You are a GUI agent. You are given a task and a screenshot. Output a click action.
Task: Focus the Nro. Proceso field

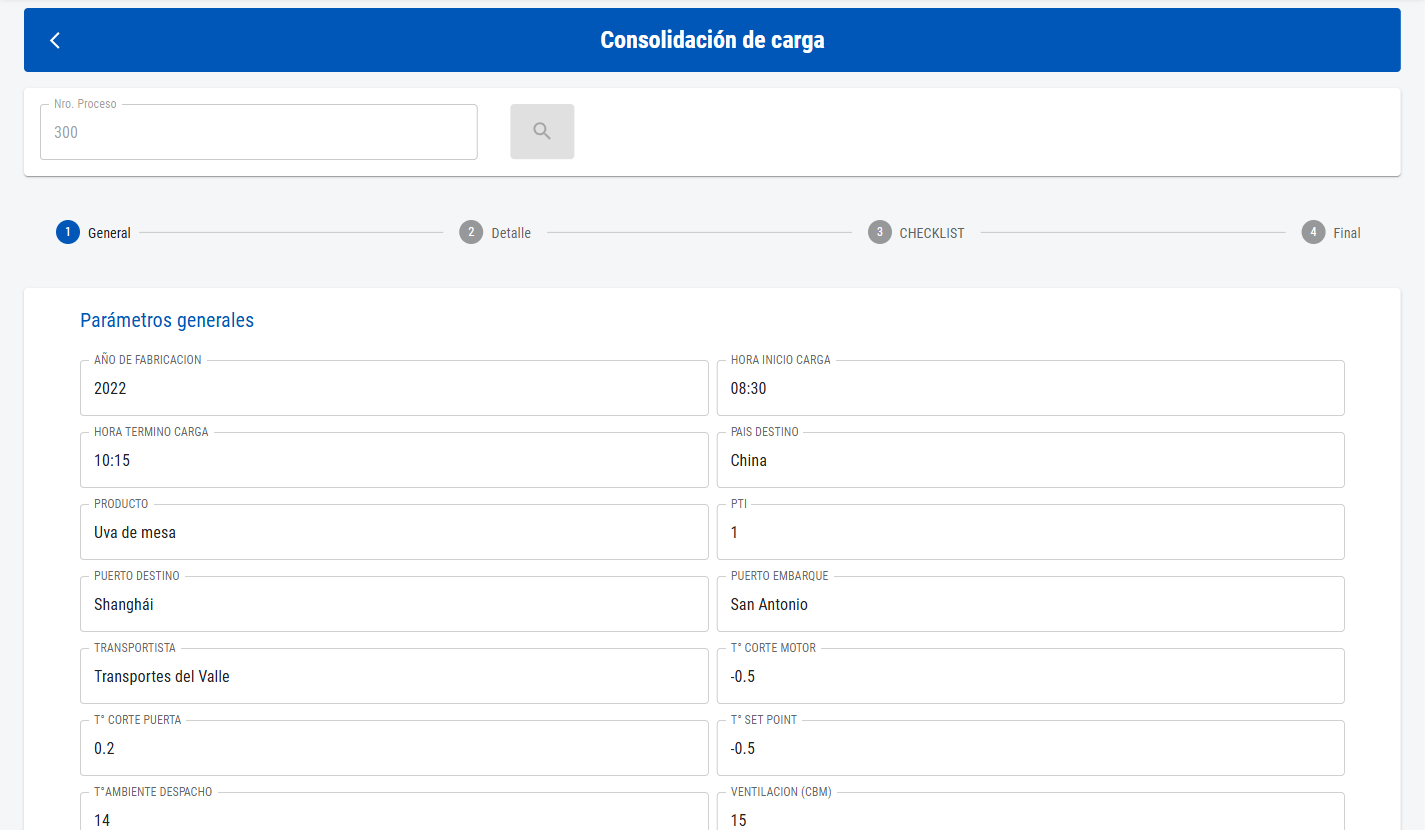pos(259,132)
